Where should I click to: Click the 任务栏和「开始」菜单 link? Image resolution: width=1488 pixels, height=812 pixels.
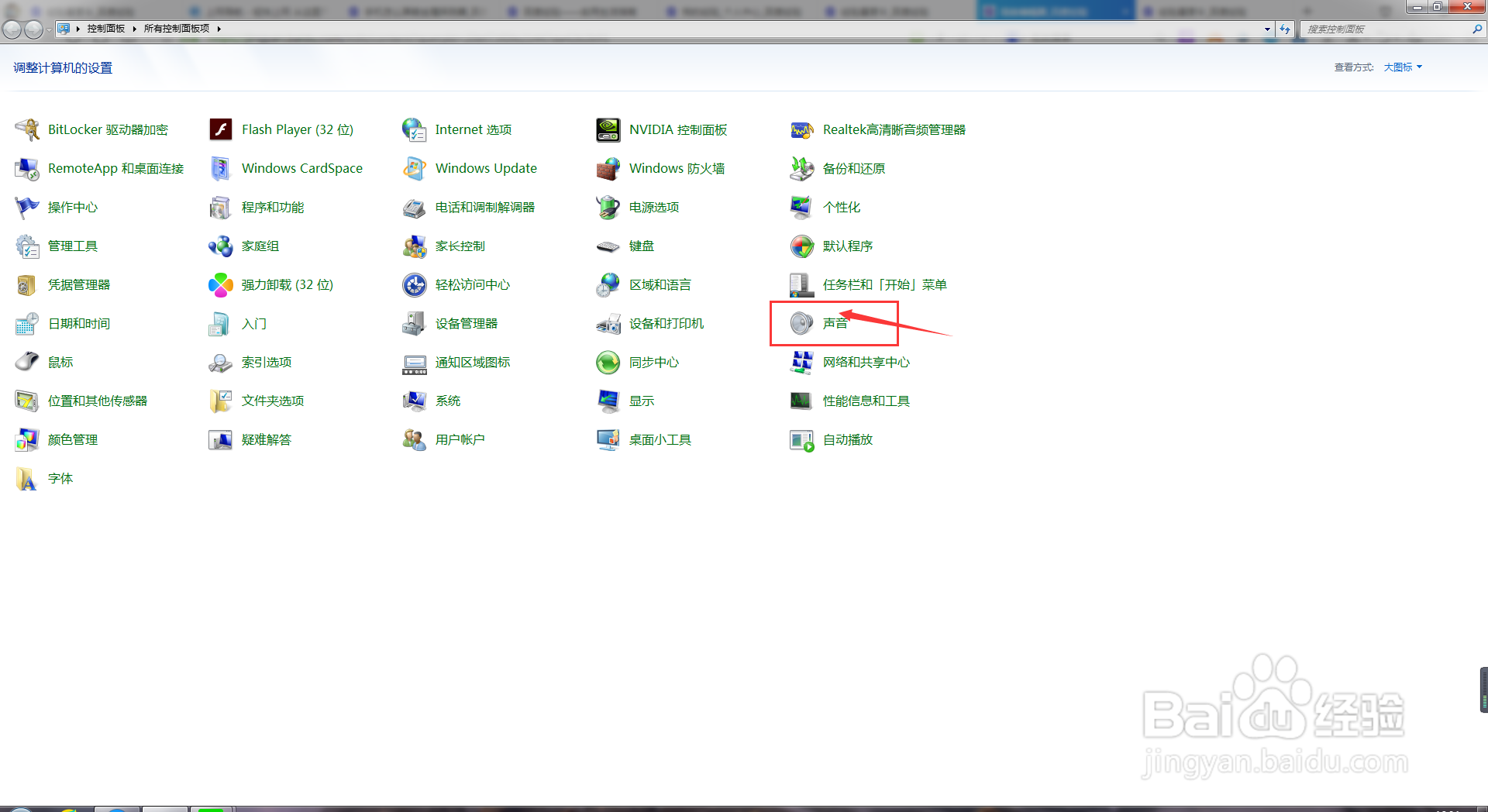pos(885,284)
